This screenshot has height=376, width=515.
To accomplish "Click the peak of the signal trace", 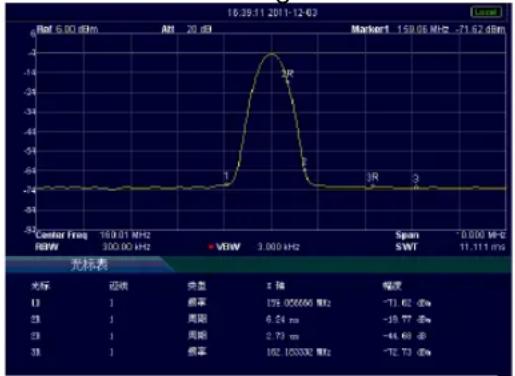I will 272,54.
